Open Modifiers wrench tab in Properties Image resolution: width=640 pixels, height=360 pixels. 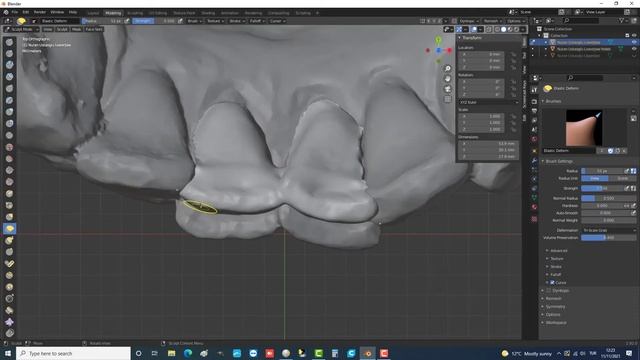pos(534,160)
